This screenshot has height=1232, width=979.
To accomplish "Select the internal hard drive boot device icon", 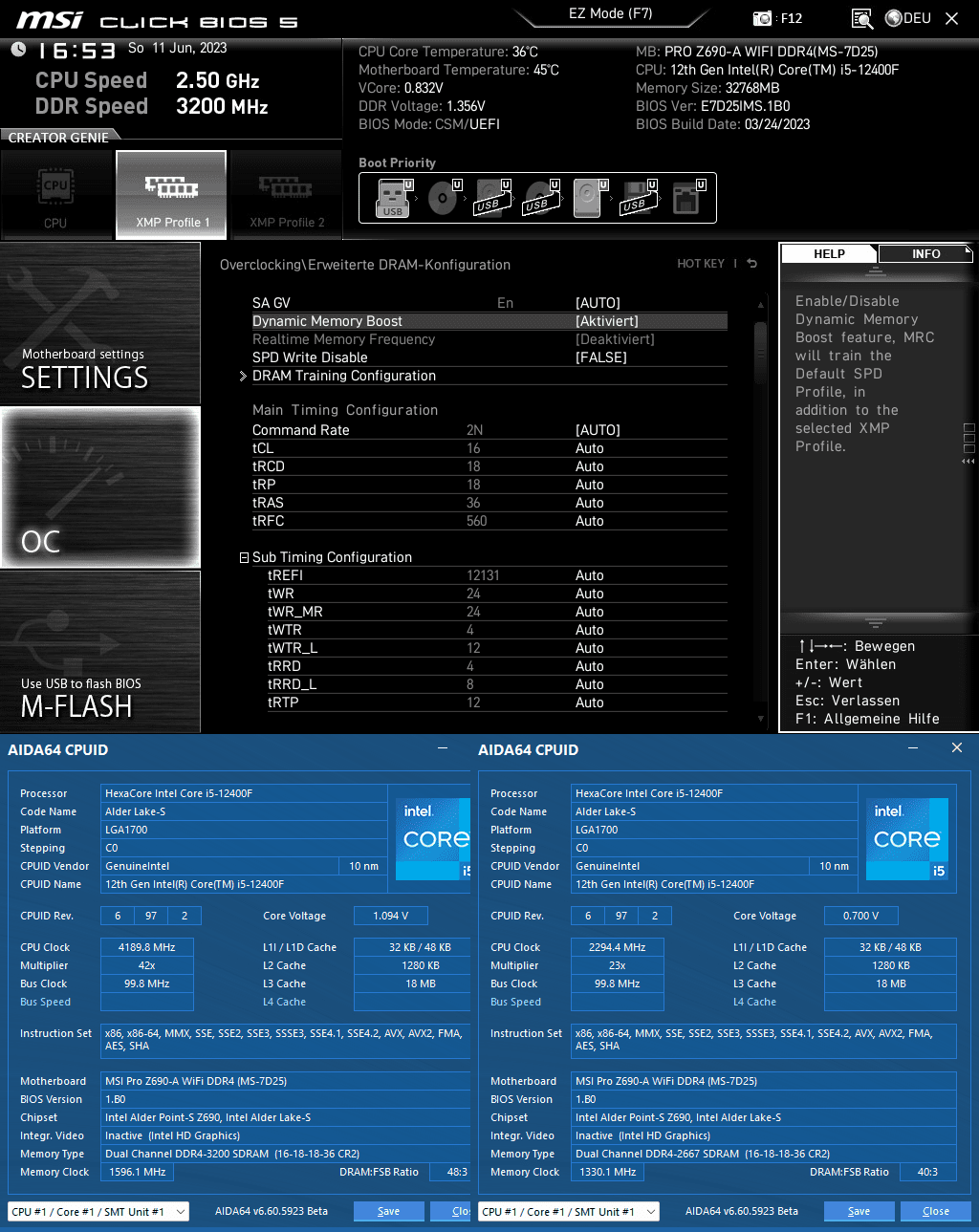I will click(590, 199).
